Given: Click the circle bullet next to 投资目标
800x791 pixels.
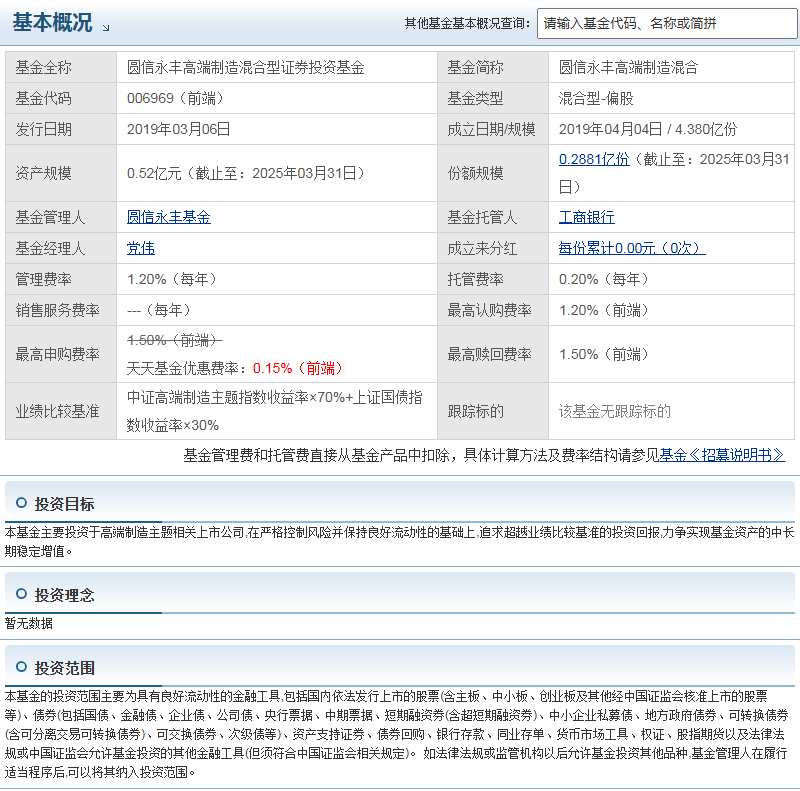Looking at the screenshot, I should pos(21,503).
